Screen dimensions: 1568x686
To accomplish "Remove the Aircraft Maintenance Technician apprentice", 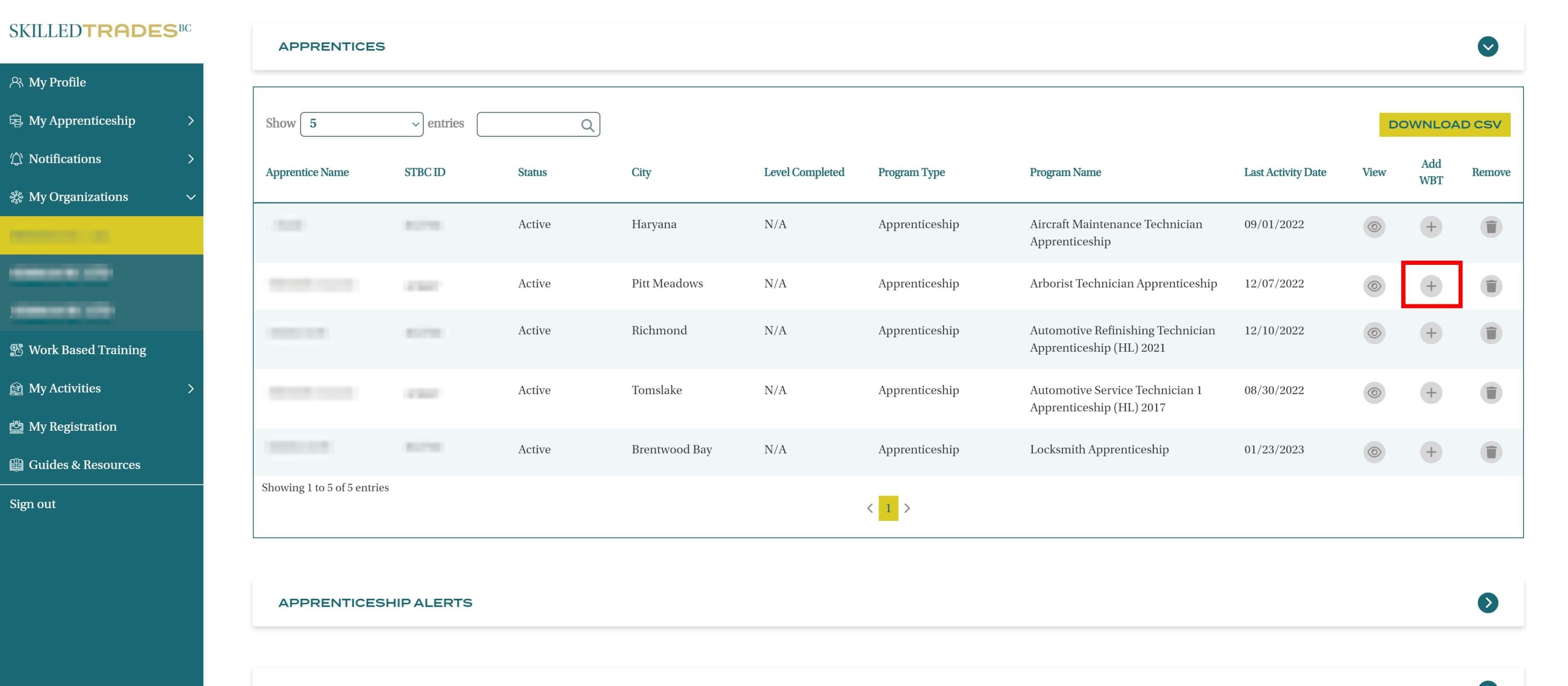I will point(1490,227).
